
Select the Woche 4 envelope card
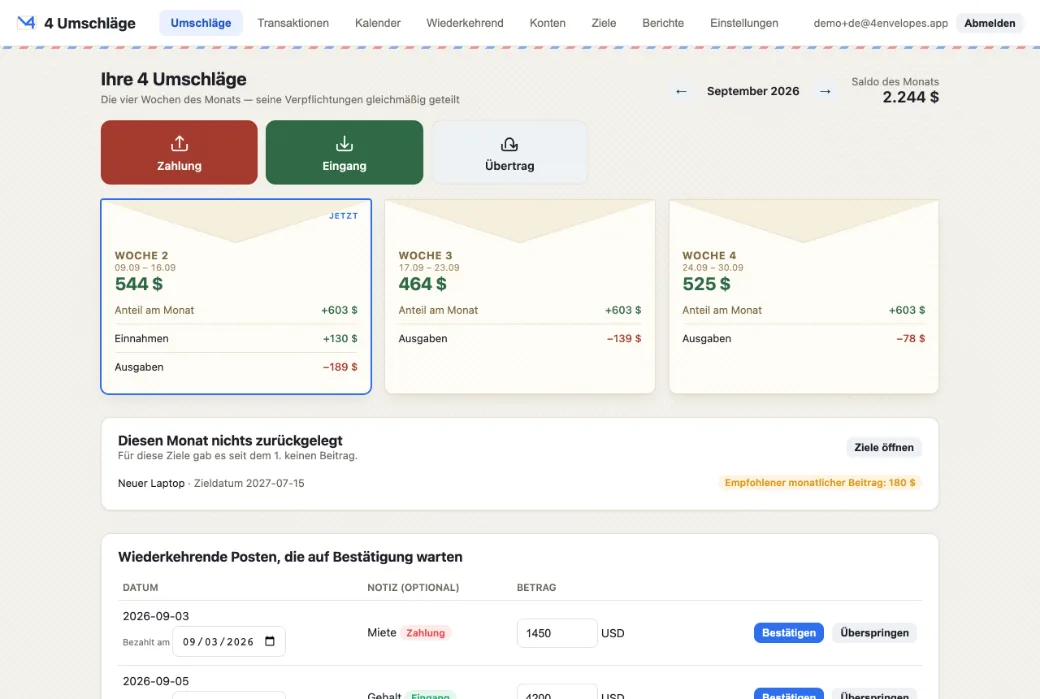pos(804,296)
